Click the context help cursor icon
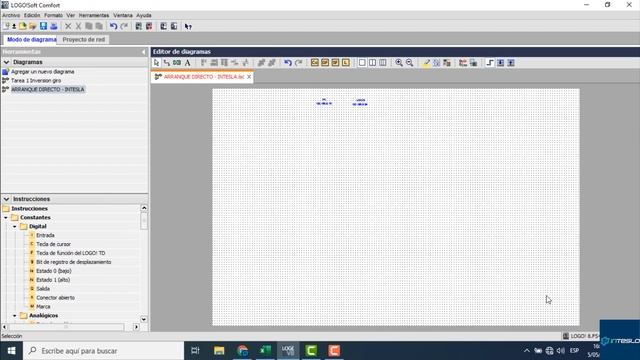The height and width of the screenshot is (360, 640). coord(188,27)
